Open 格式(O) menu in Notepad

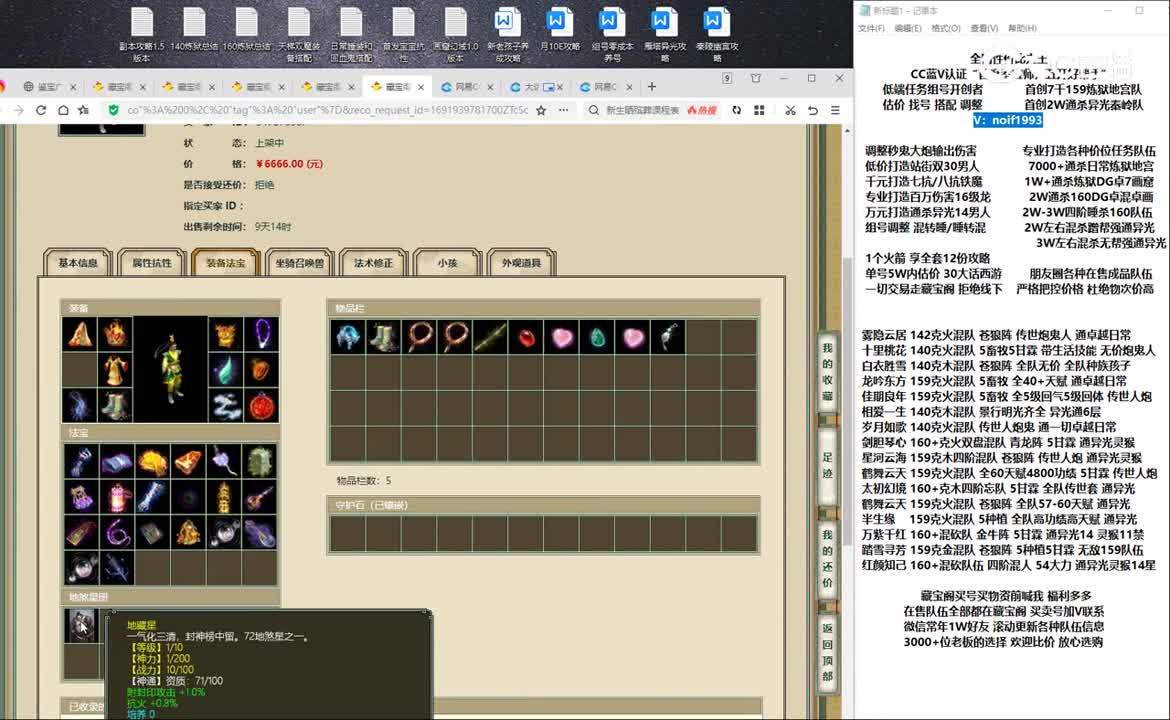945,28
